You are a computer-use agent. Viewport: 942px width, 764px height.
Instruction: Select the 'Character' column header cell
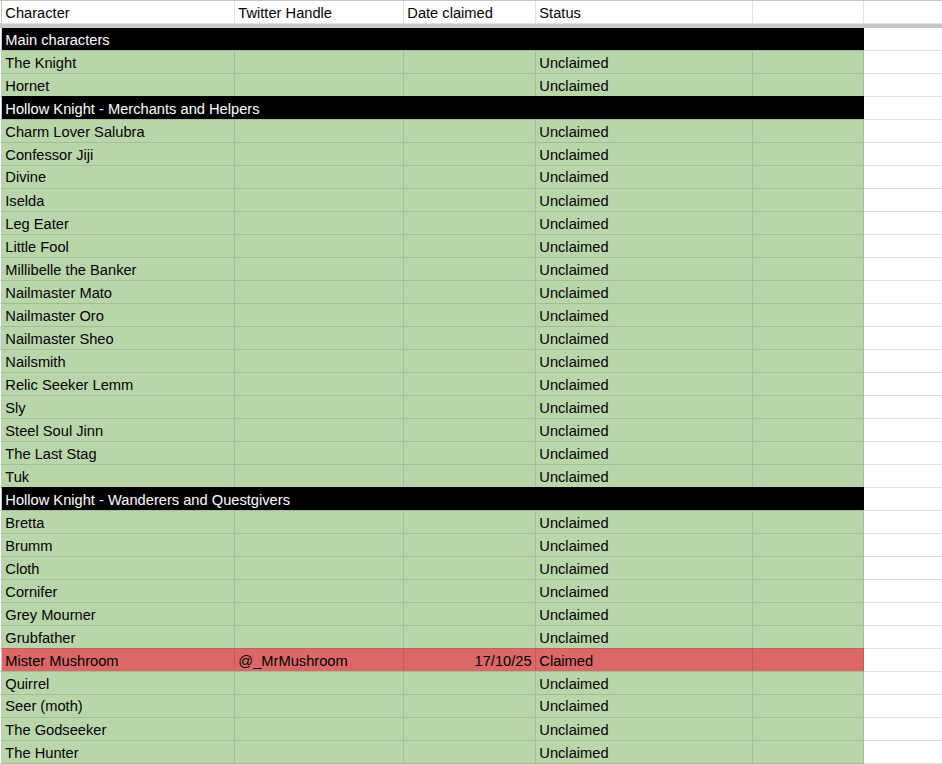pyautogui.click(x=118, y=13)
